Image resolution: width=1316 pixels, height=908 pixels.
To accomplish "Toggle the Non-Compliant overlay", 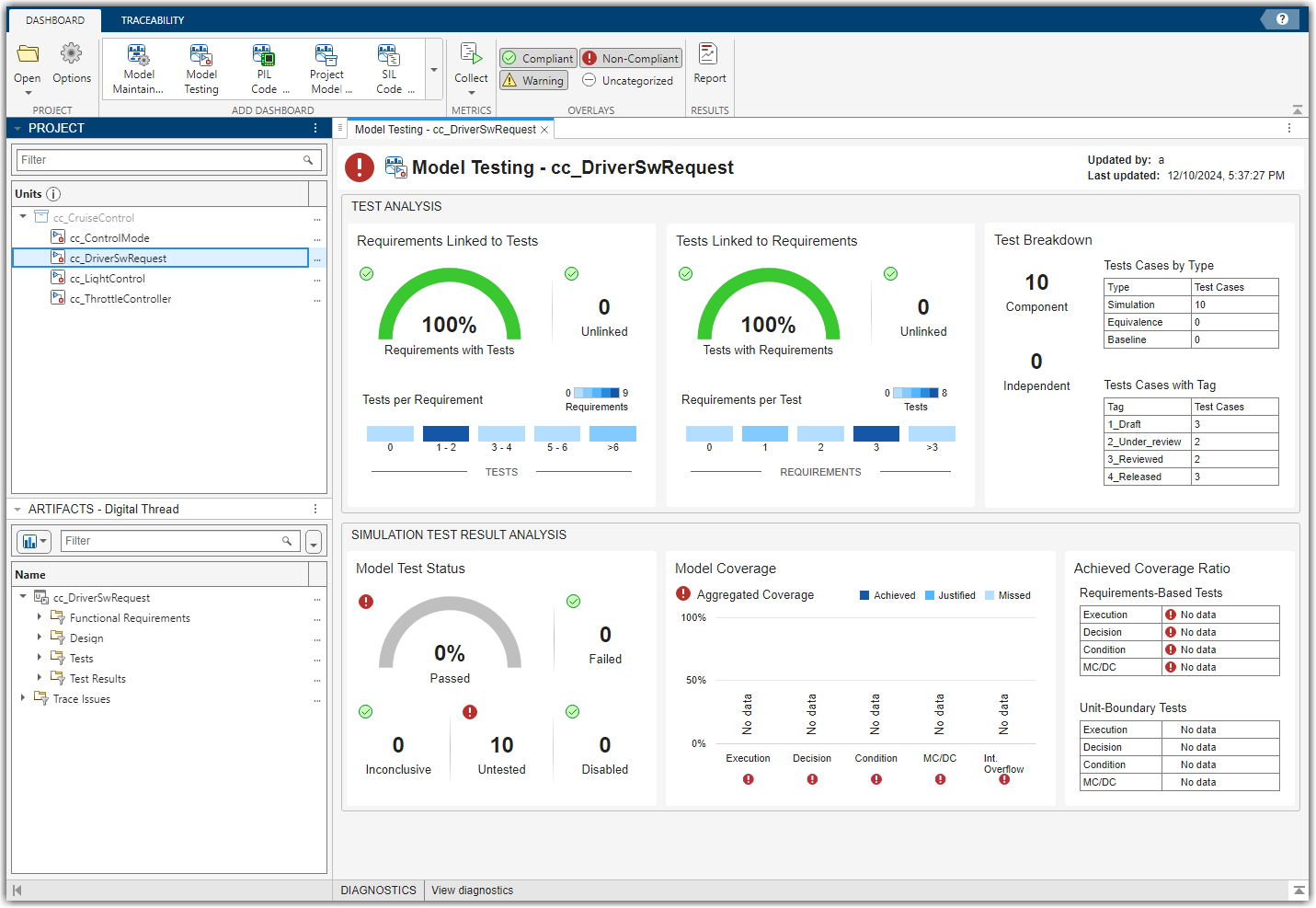I will tap(631, 58).
